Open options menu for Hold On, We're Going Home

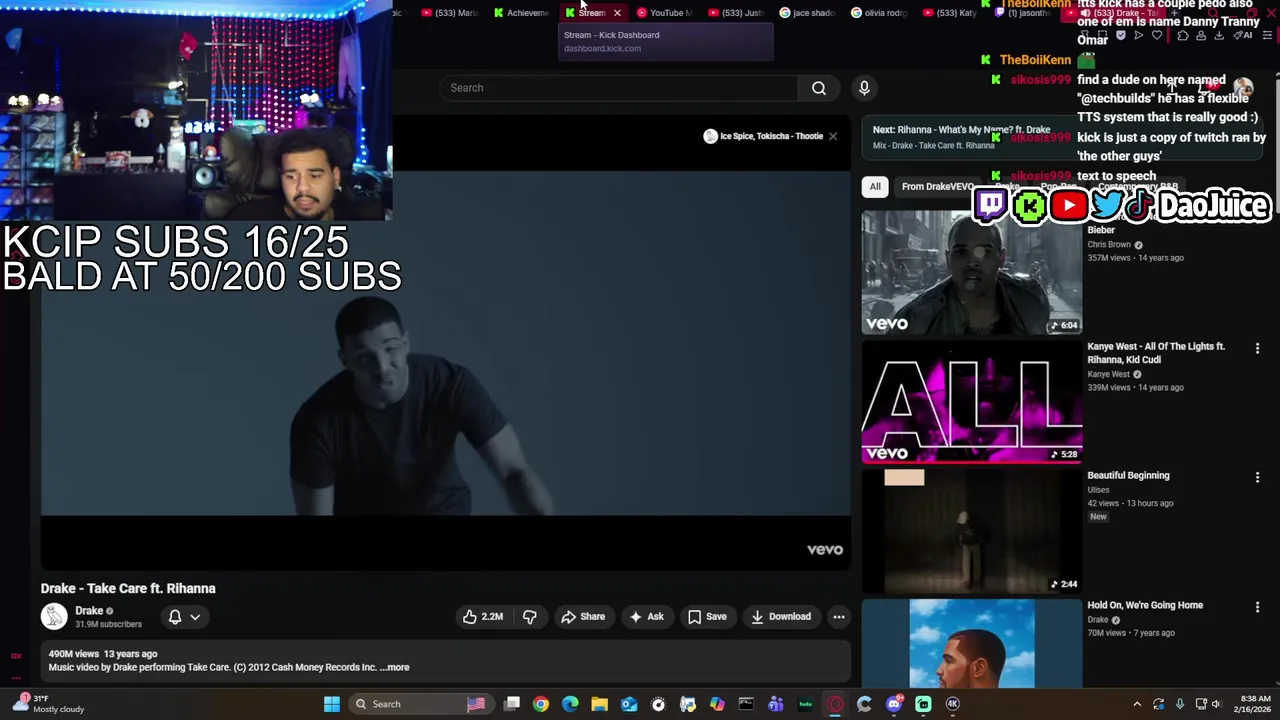click(x=1257, y=607)
